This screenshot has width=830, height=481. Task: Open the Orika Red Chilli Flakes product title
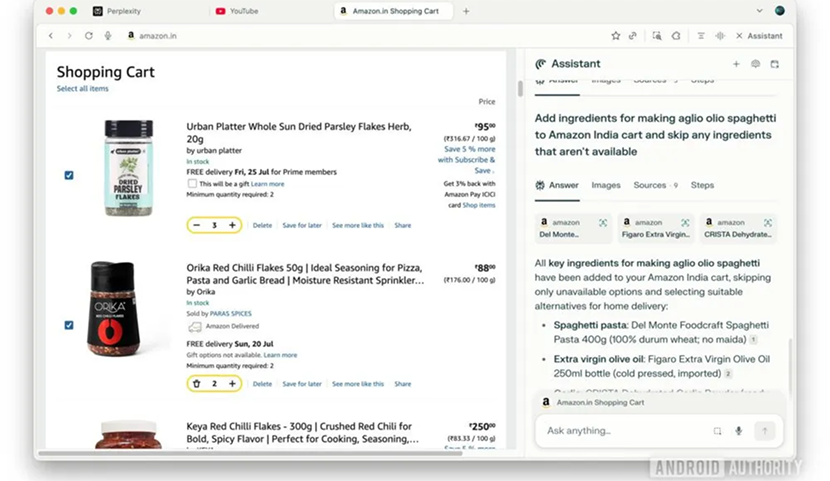[305, 274]
